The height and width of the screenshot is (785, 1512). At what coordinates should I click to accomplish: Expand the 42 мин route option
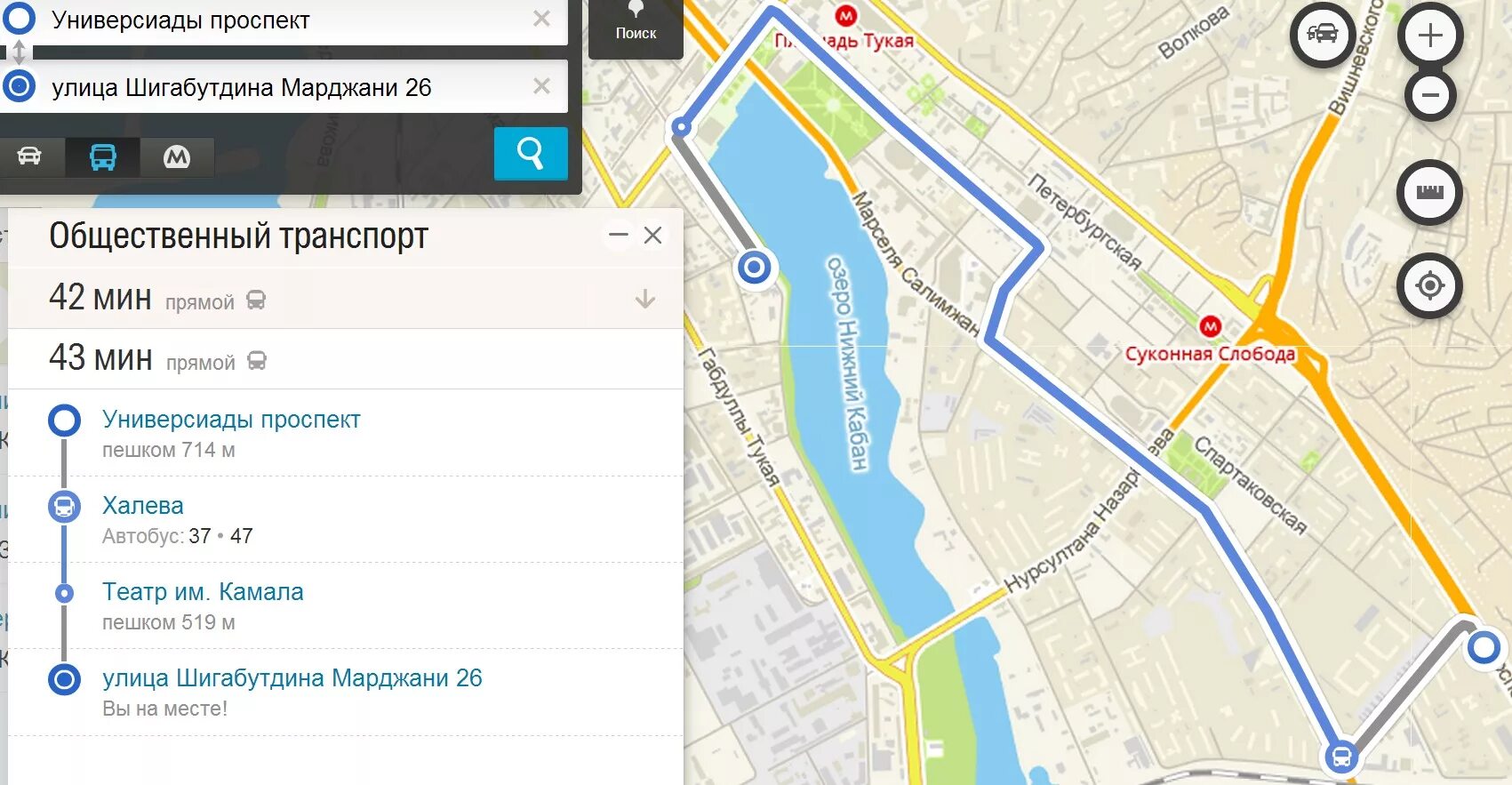[x=645, y=300]
